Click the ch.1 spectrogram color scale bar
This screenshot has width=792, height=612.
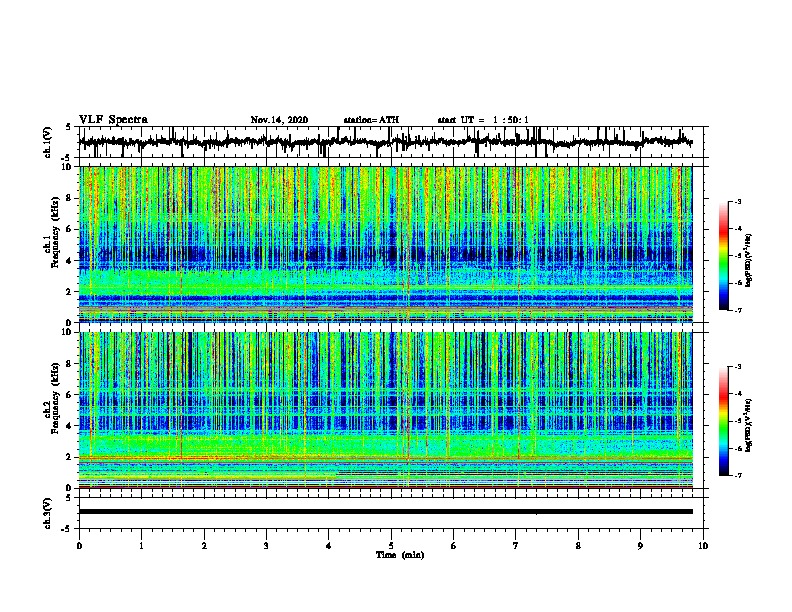click(723, 256)
